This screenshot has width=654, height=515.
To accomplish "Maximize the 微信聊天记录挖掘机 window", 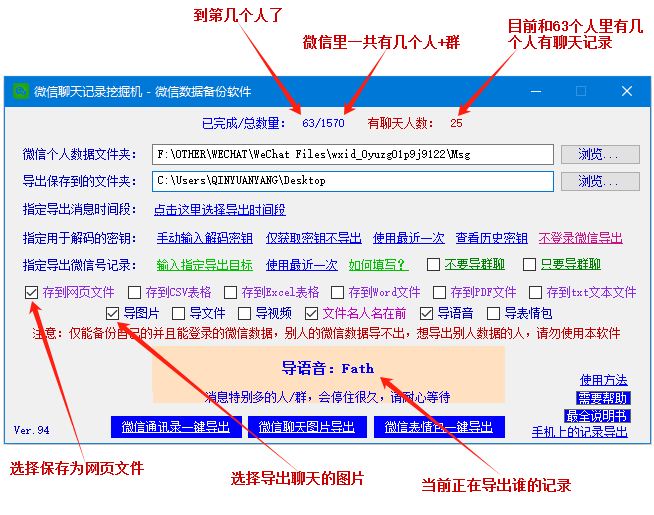I will 581,91.
